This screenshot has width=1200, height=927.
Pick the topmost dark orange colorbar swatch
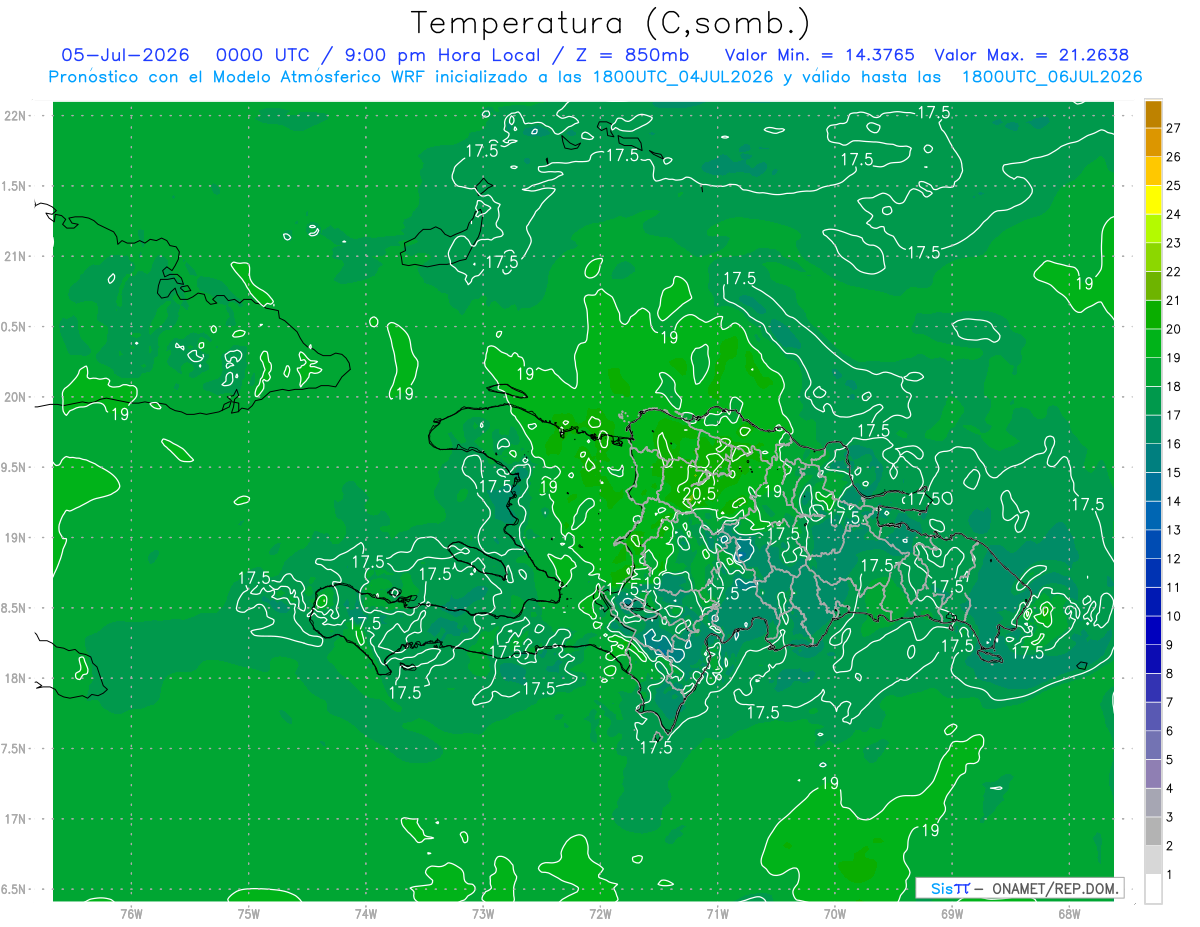(x=1153, y=114)
